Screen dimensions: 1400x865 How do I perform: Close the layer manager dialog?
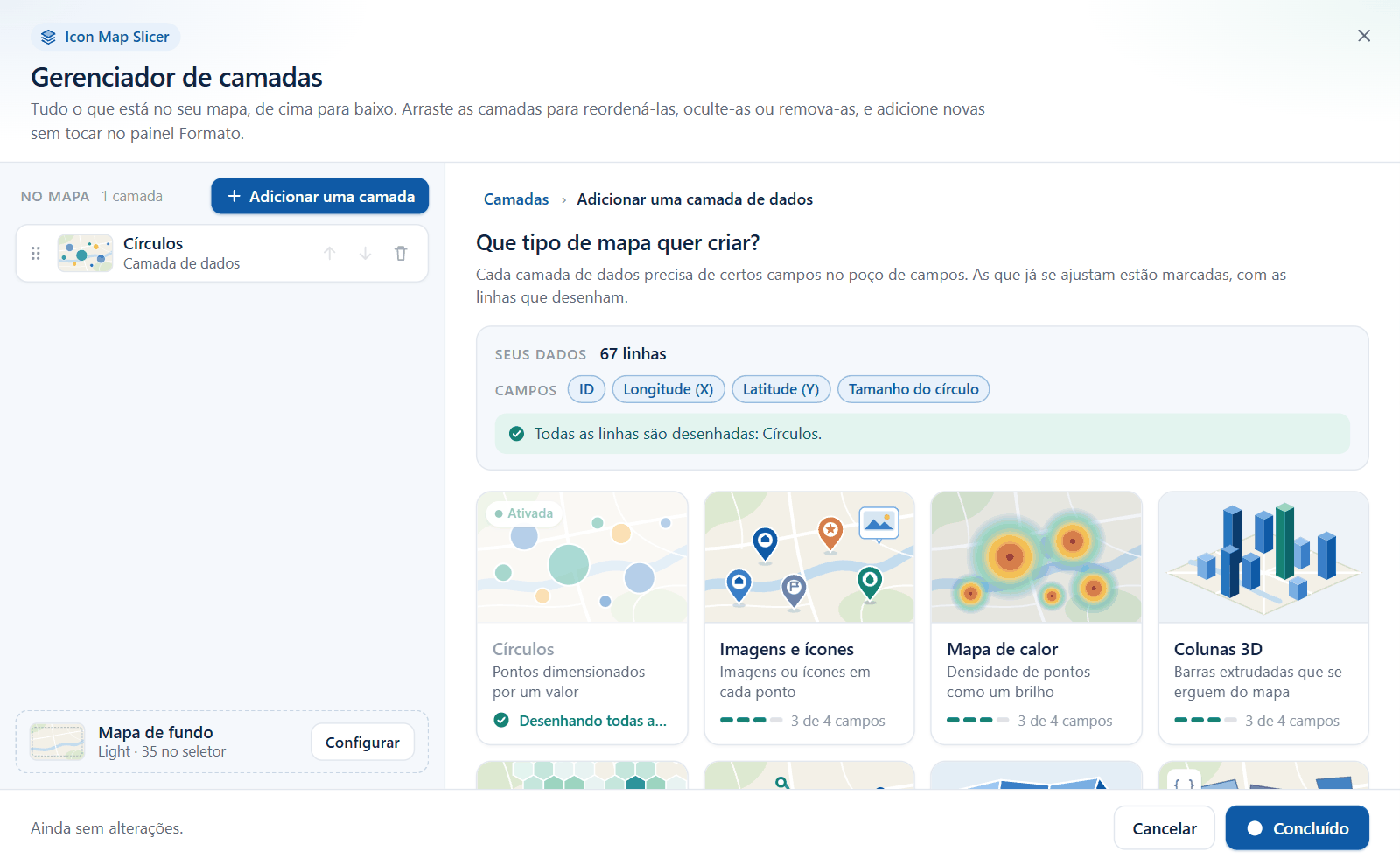[1364, 36]
